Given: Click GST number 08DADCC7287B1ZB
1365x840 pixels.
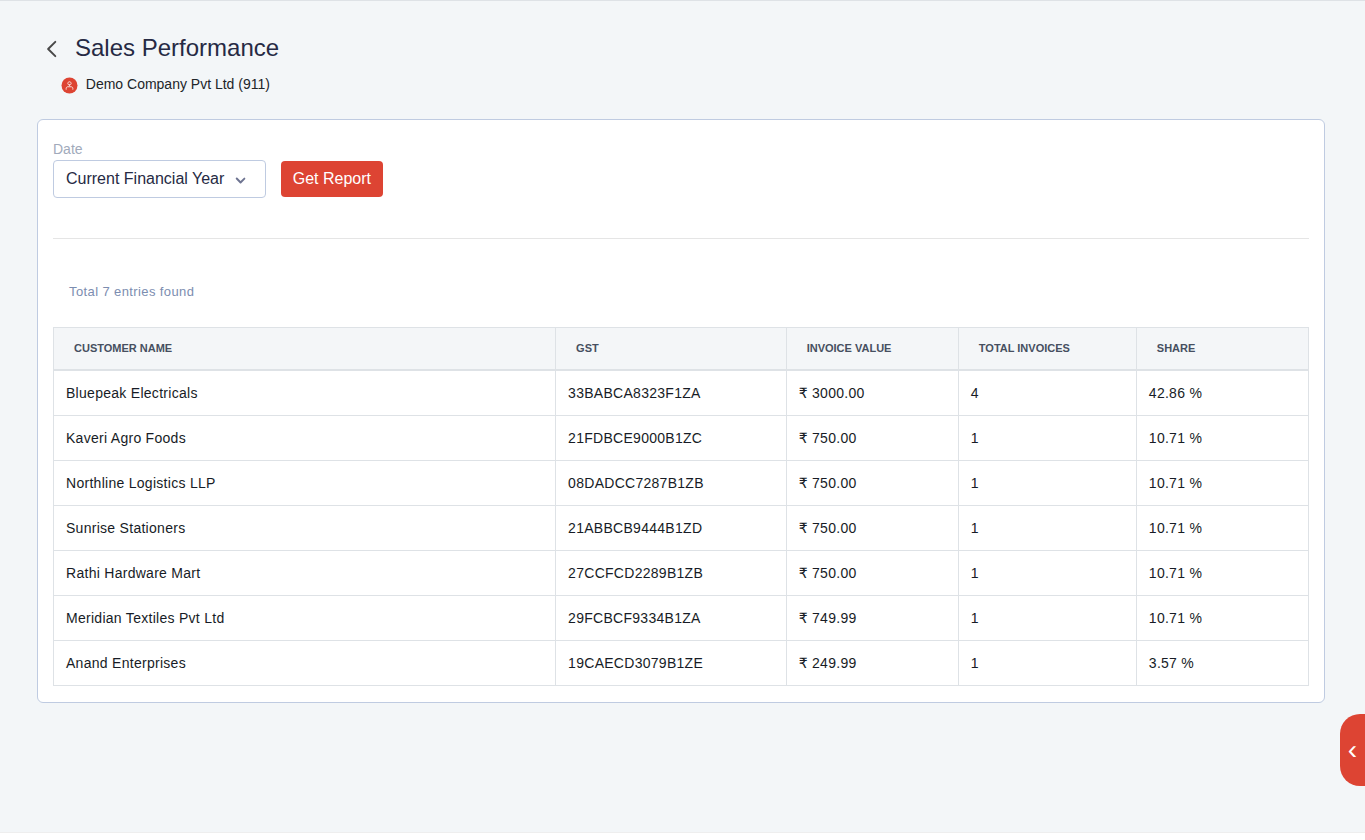Looking at the screenshot, I should tap(636, 483).
